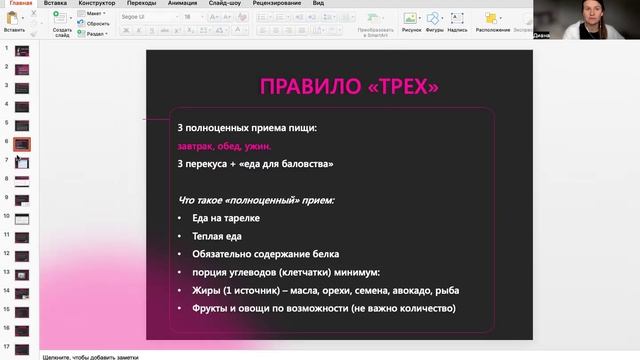Select slide 13 thumbnail
The height and width of the screenshot is (360, 640).
[x=22, y=275]
